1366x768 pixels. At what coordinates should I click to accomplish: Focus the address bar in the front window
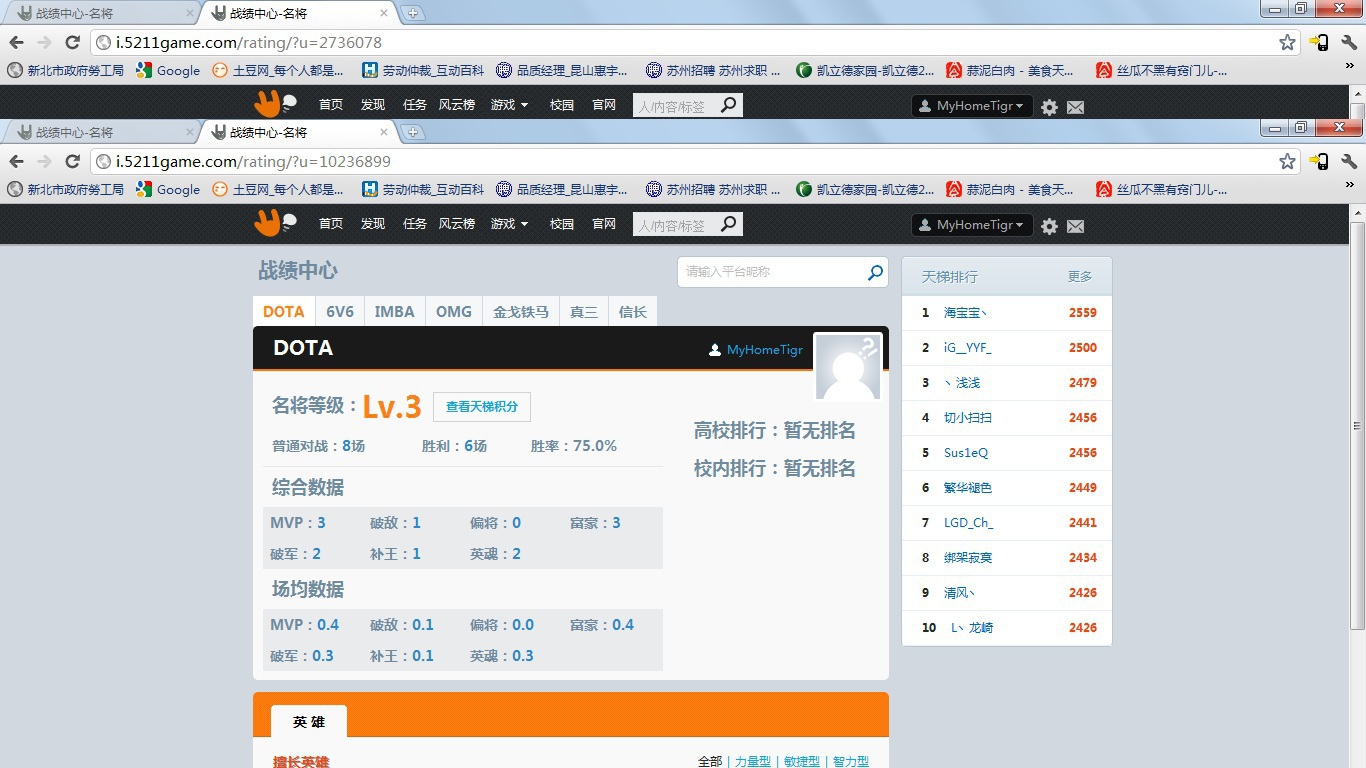coord(694,161)
